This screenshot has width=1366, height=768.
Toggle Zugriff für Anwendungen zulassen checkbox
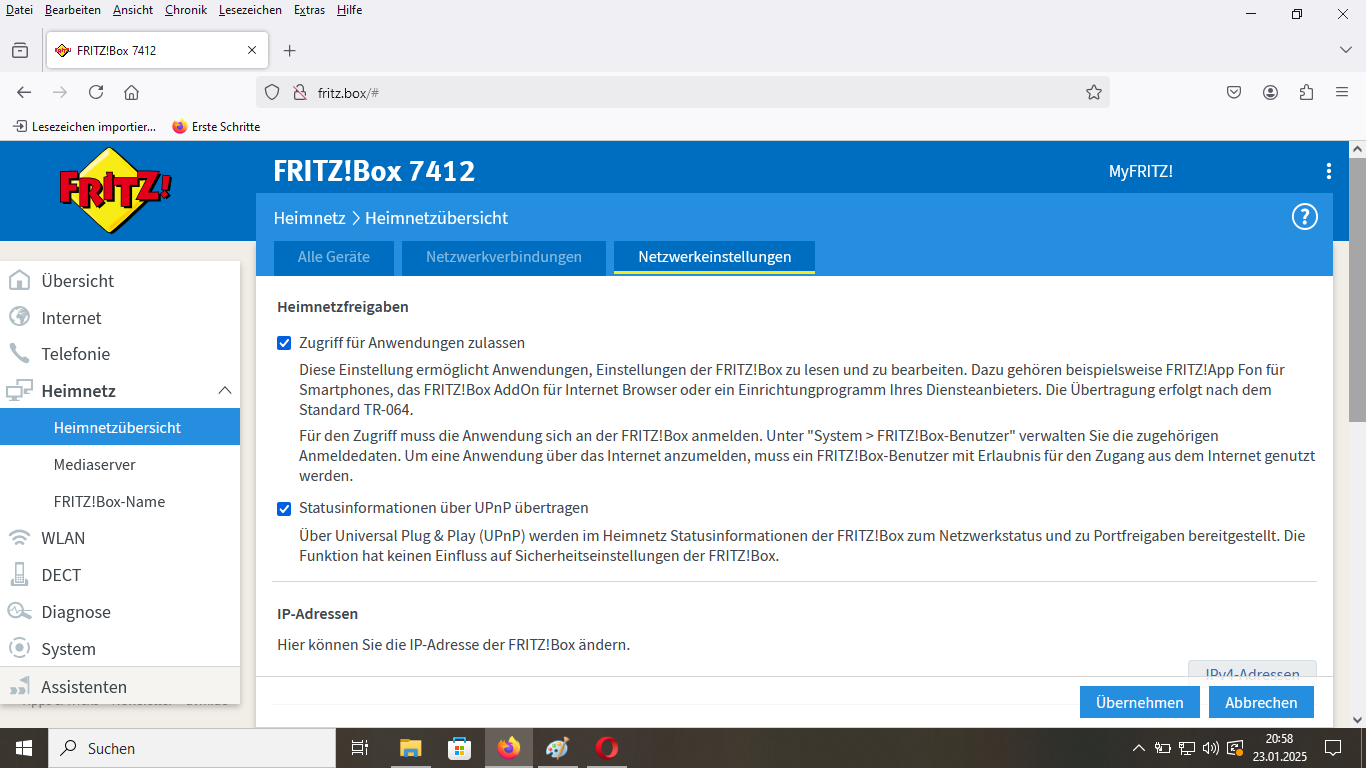click(284, 343)
